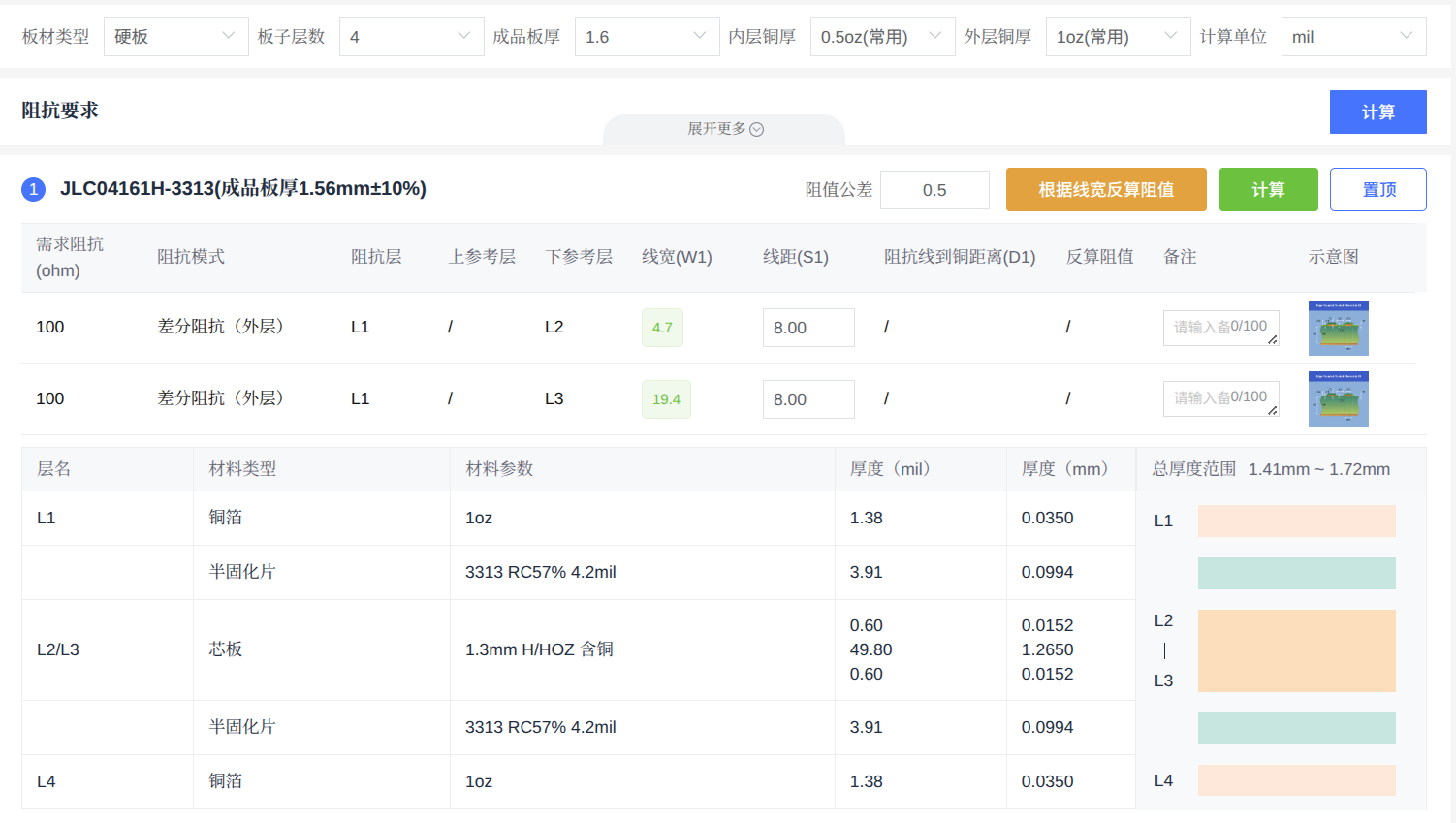
Task: Click the 线距 input in the L3 reference row
Action: click(x=808, y=399)
